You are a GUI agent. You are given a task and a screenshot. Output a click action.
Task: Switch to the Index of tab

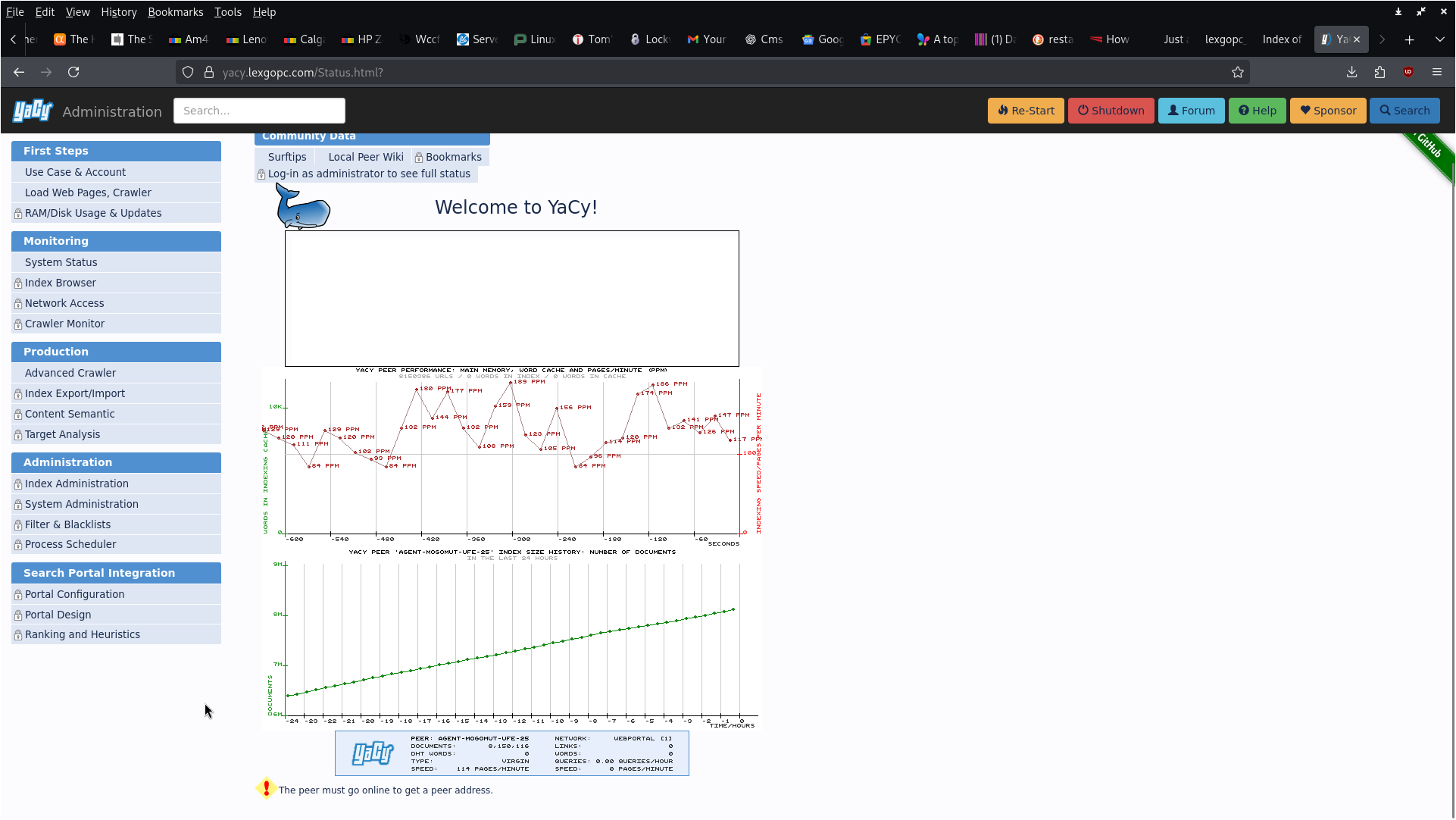click(1282, 39)
